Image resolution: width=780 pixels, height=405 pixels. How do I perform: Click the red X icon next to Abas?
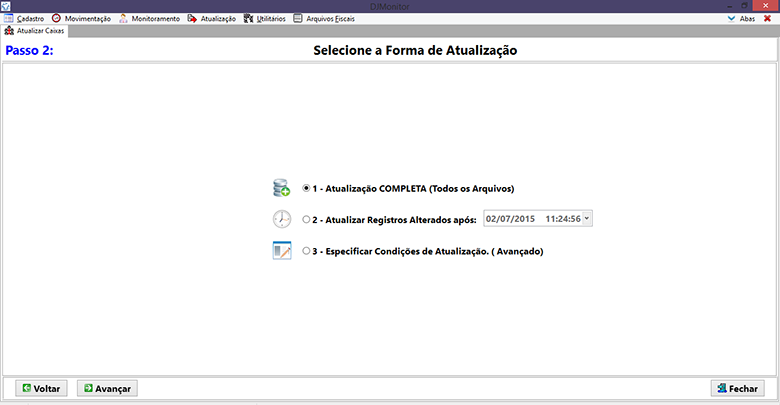(x=767, y=18)
